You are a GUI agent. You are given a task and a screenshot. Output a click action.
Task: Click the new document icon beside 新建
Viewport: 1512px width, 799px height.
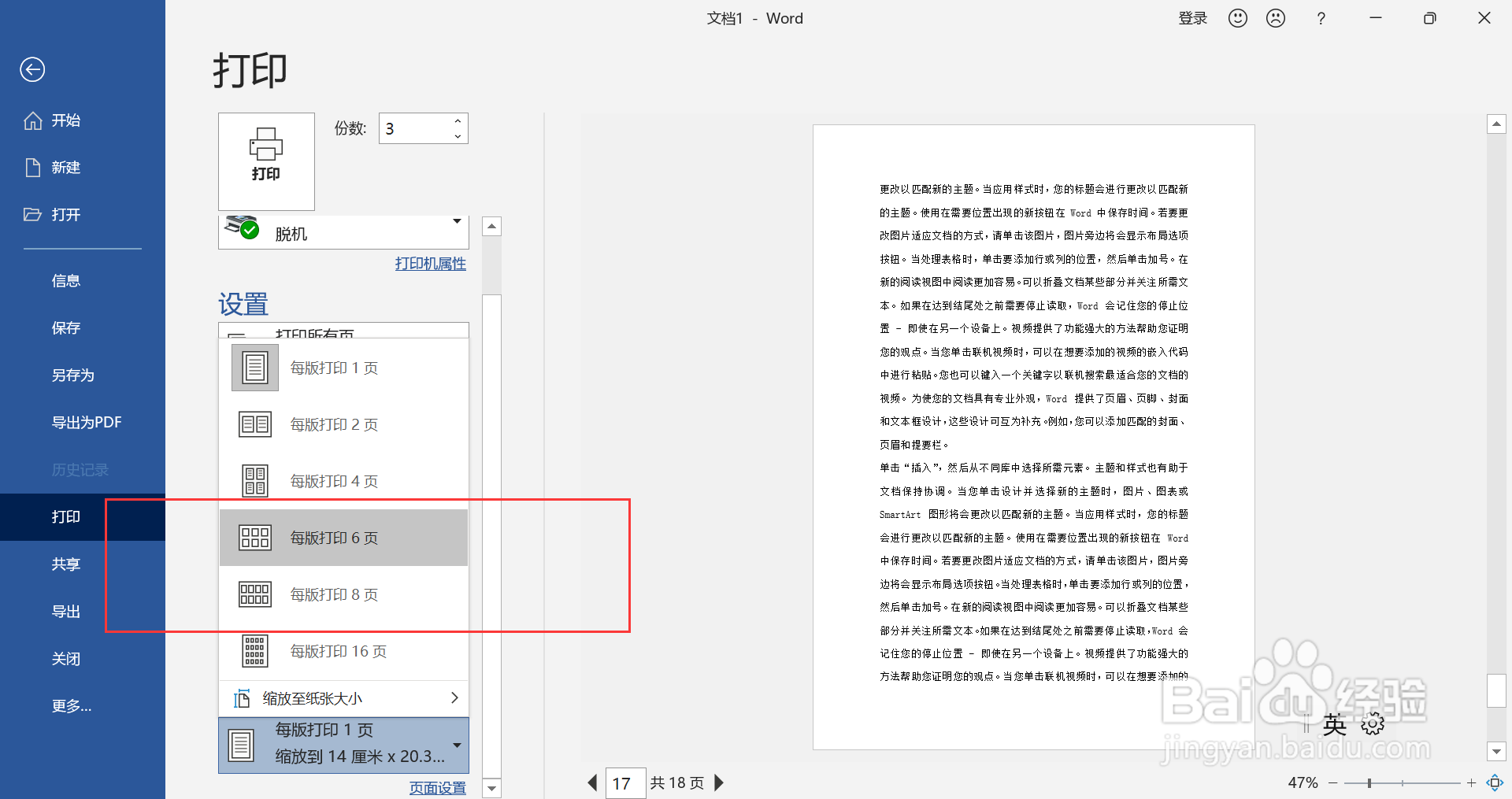[33, 168]
